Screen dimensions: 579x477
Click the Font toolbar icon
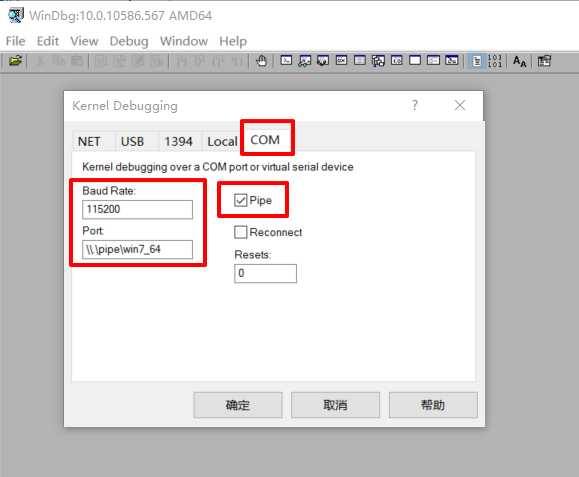(520, 61)
